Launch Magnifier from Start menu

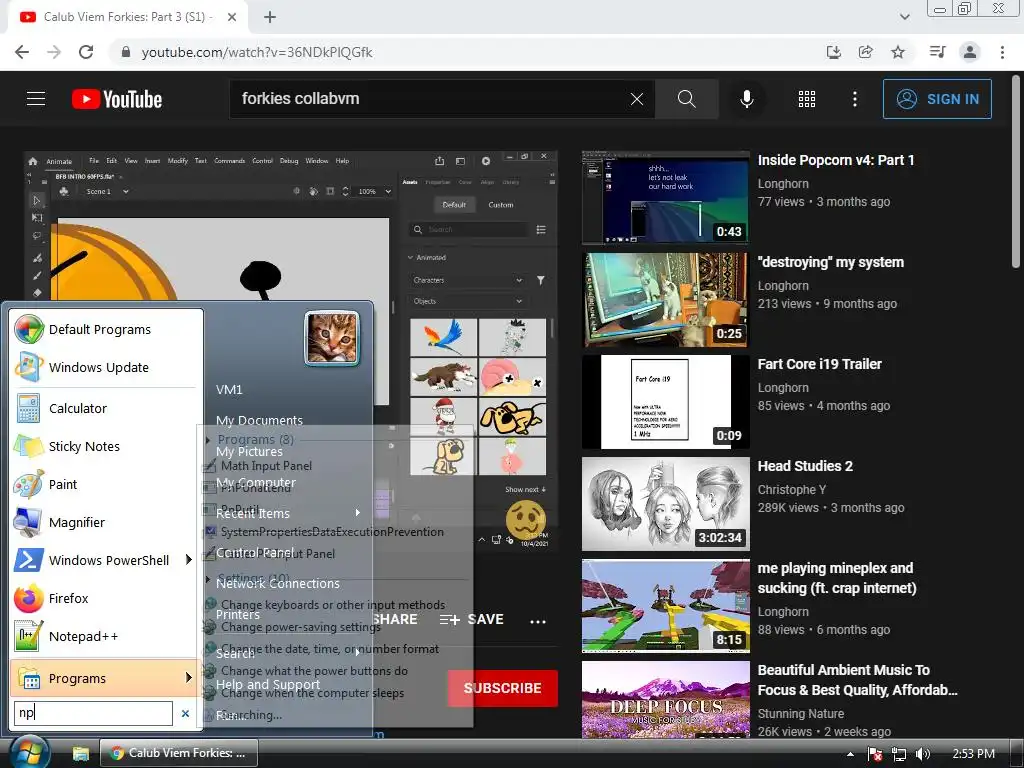click(104, 522)
